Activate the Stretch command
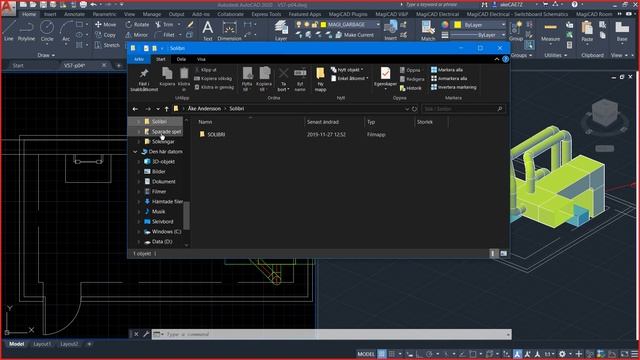Screen dimensions: 640x360 tap(107, 45)
